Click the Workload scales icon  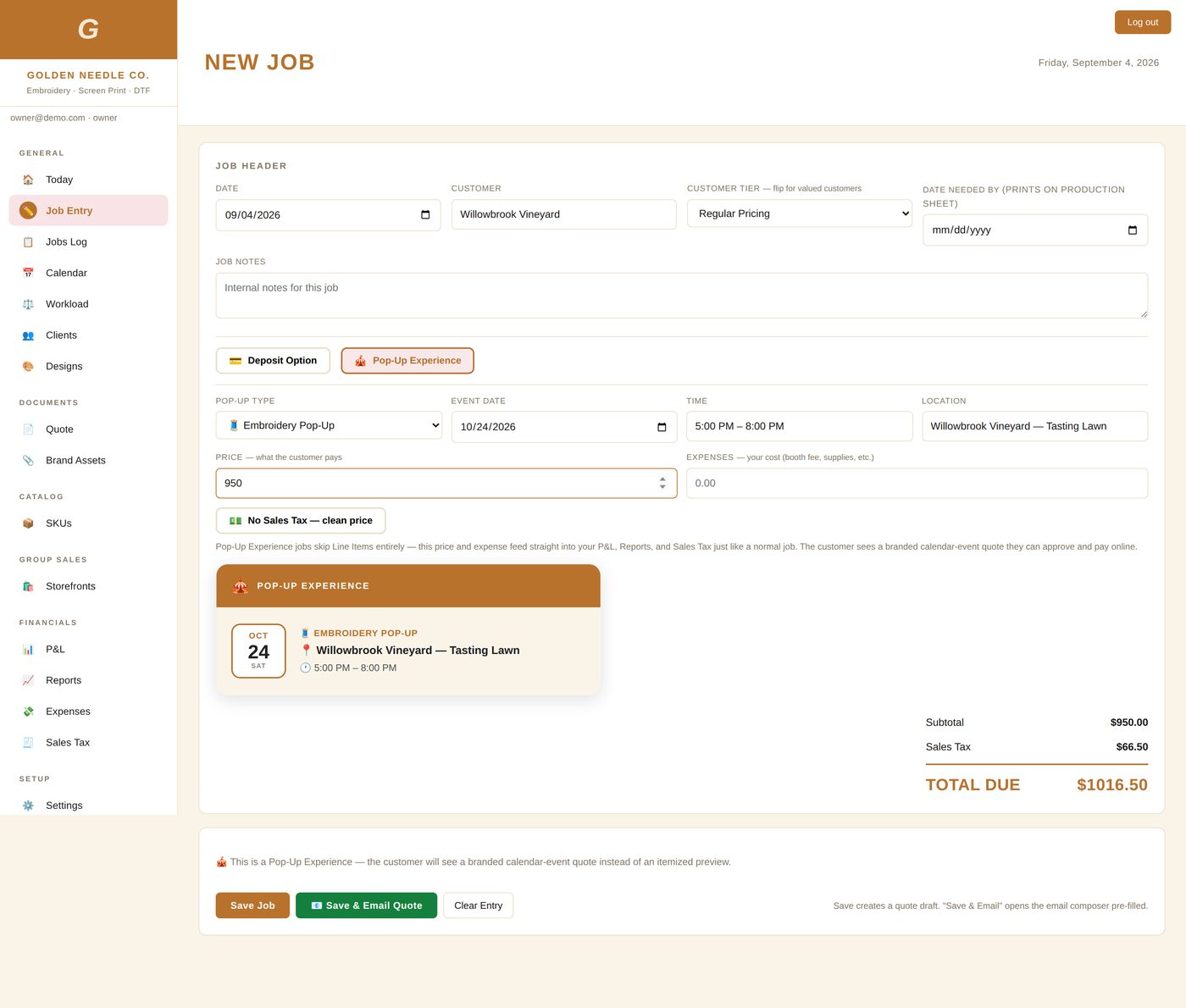(x=28, y=304)
